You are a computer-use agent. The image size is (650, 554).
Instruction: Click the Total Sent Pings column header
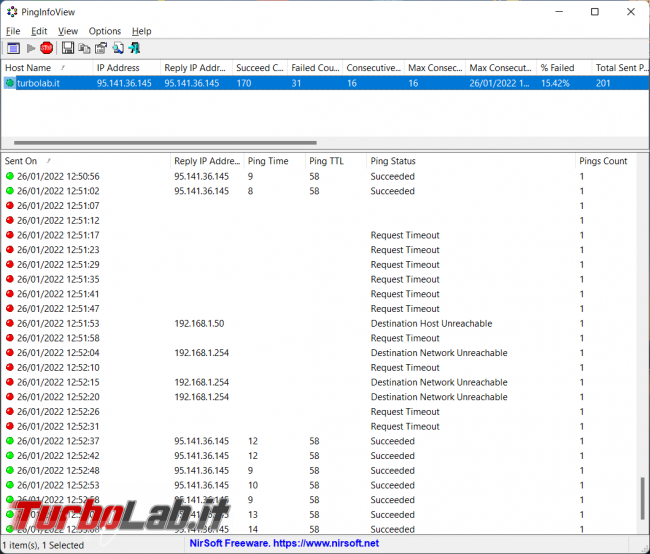621,68
